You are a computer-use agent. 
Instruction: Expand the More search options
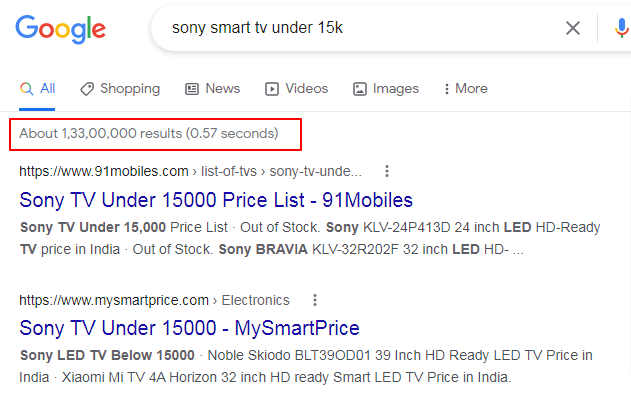(466, 89)
